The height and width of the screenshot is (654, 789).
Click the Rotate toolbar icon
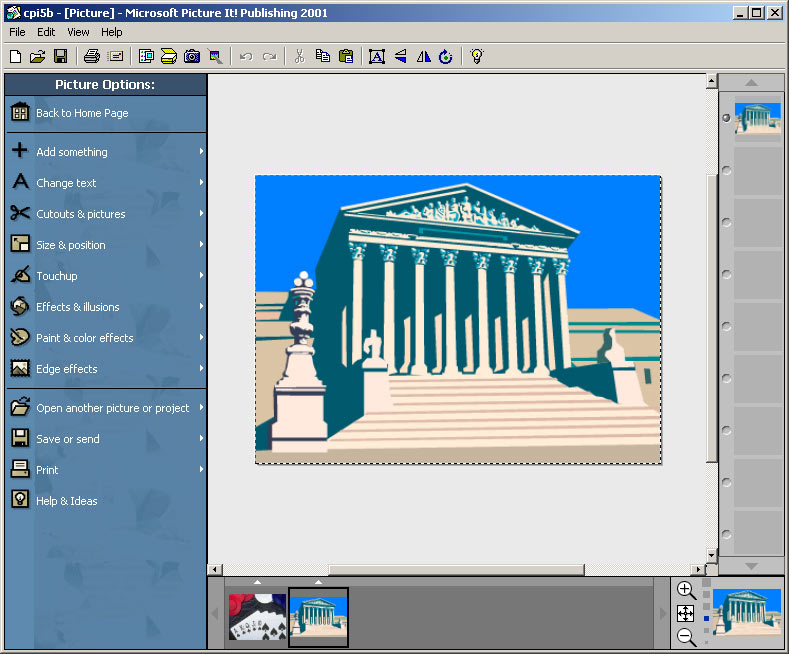coord(446,56)
